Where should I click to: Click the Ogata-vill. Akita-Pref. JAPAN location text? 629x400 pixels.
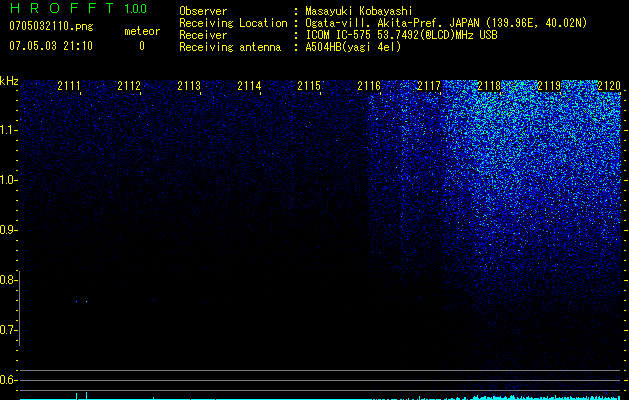pos(446,23)
